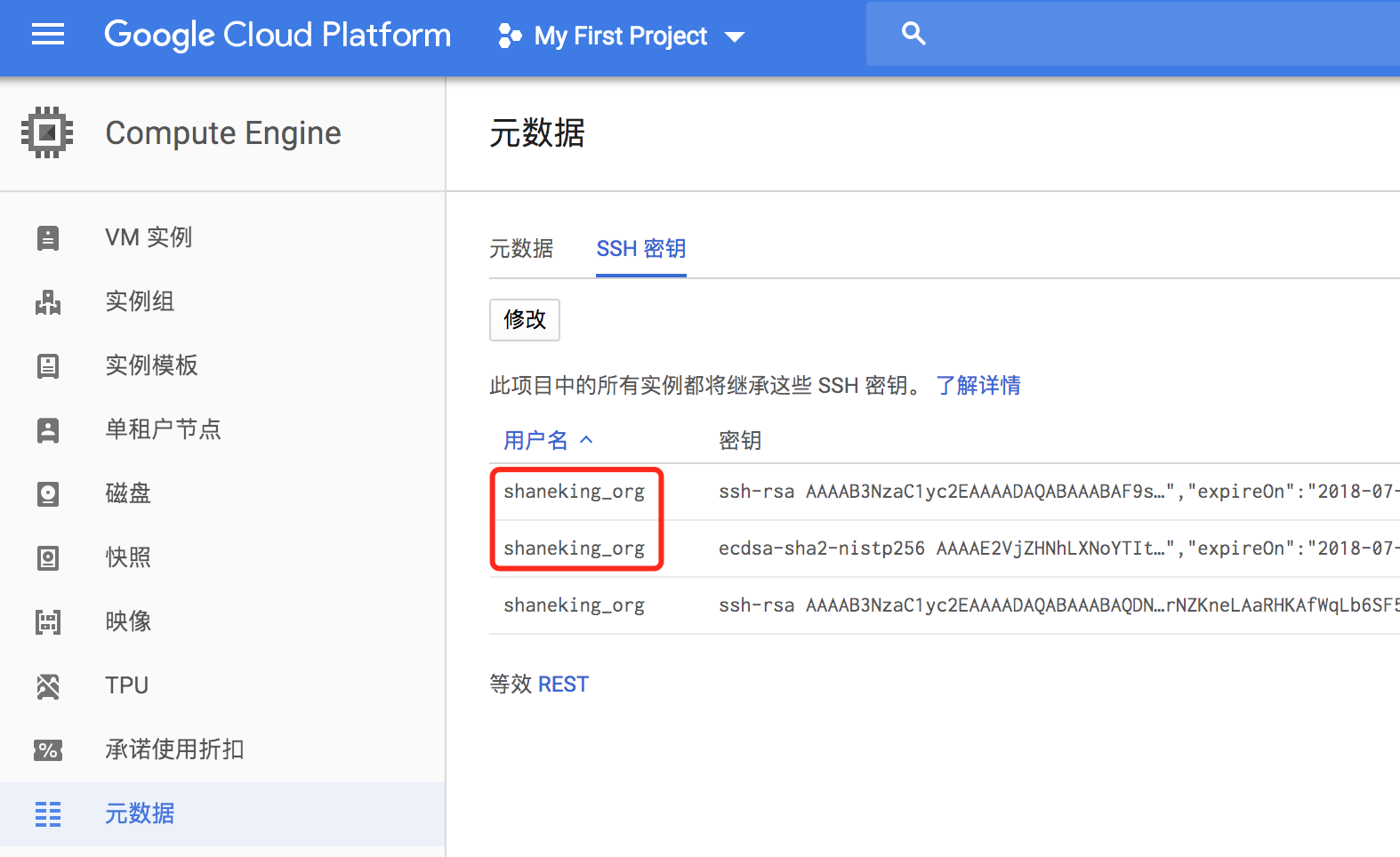1400x857 pixels.
Task: Click the TPU sidebar icon
Action: 48,686
